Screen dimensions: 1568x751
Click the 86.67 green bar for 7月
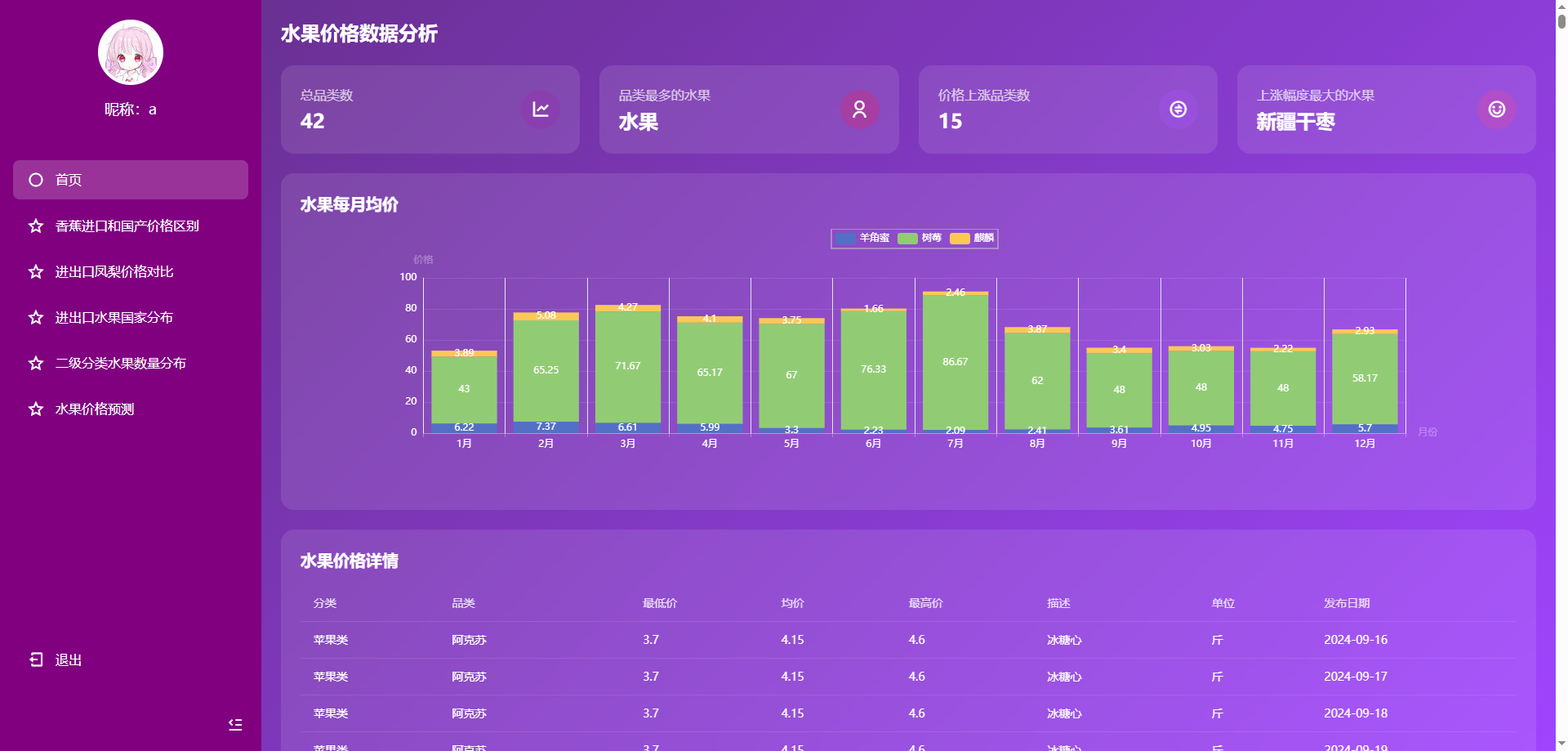point(955,362)
